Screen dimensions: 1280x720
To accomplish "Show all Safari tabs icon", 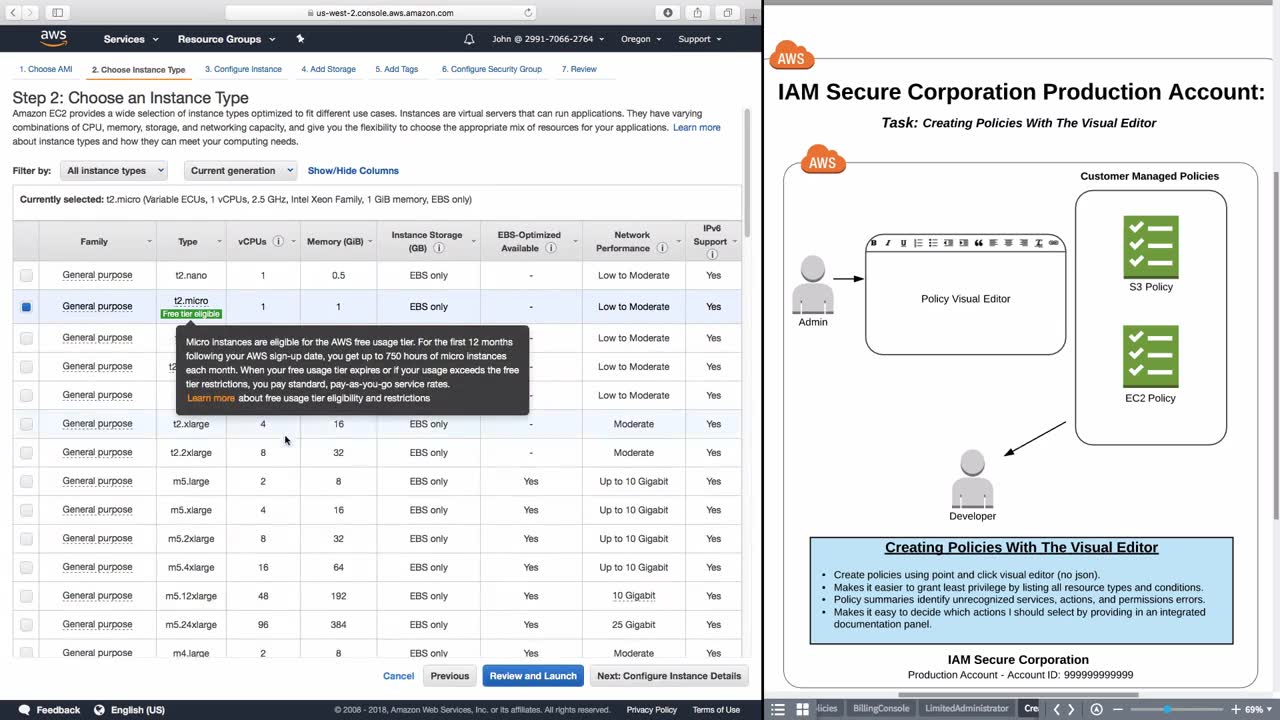I will (728, 13).
